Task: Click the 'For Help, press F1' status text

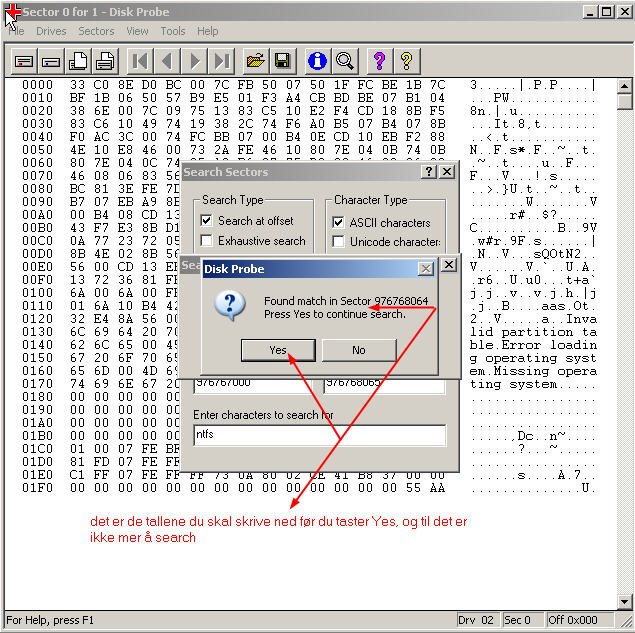Action: [x=50, y=620]
